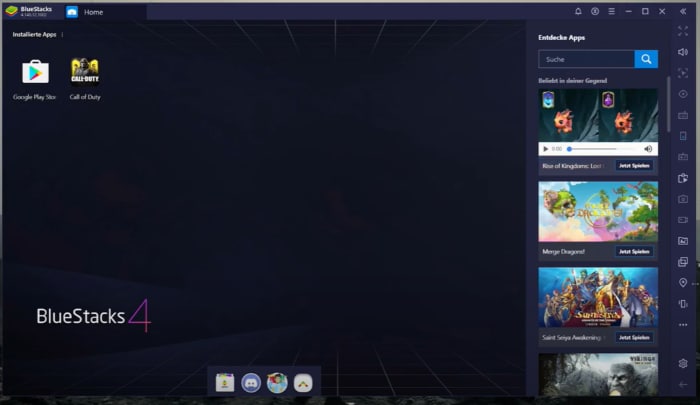Open more options three-dots in sidebar
The height and width of the screenshot is (405, 700).
click(x=683, y=325)
